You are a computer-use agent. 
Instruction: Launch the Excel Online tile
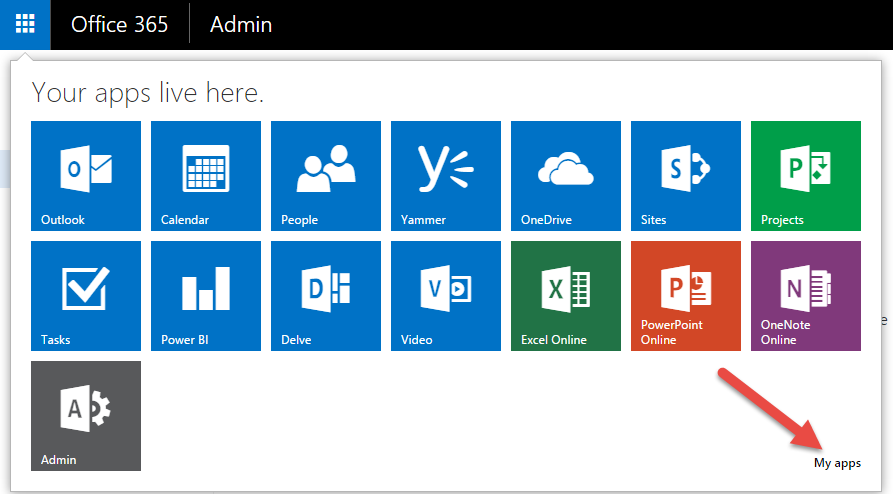point(566,296)
